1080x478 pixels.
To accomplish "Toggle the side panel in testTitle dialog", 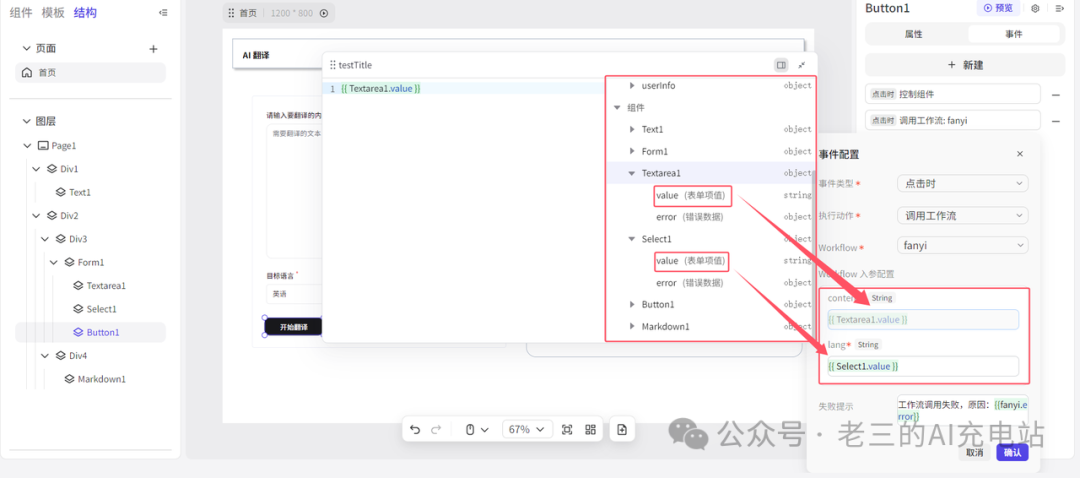I will [781, 65].
